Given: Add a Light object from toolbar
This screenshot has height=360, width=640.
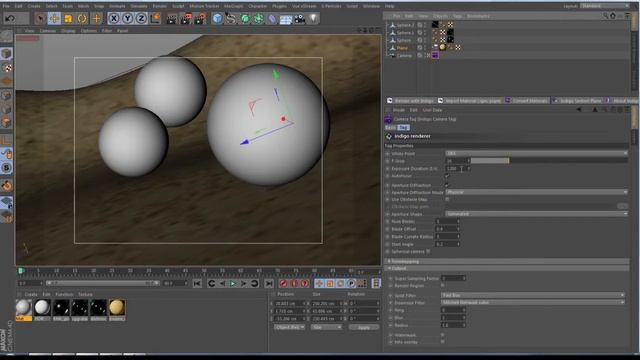Looking at the screenshot, I should (x=313, y=18).
